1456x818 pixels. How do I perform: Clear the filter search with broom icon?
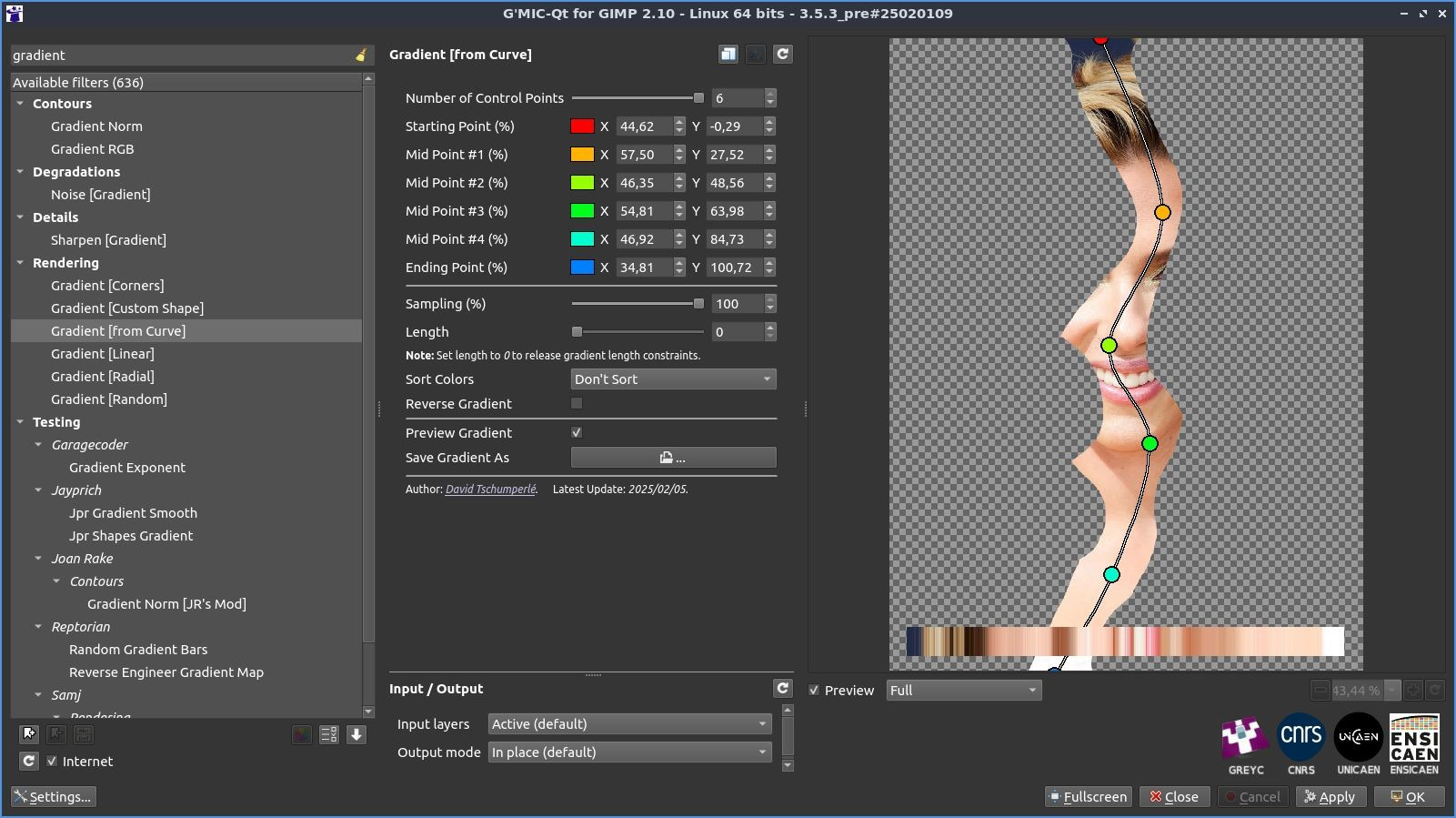pyautogui.click(x=361, y=56)
